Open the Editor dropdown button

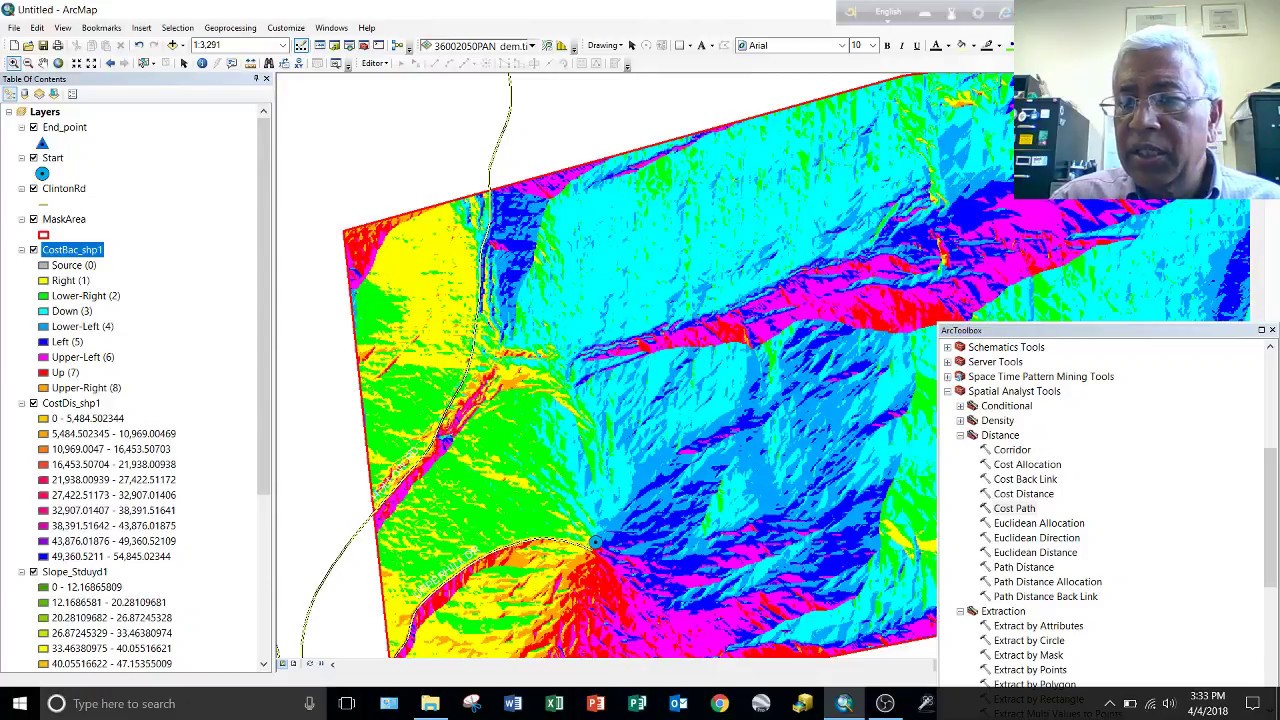coord(375,64)
